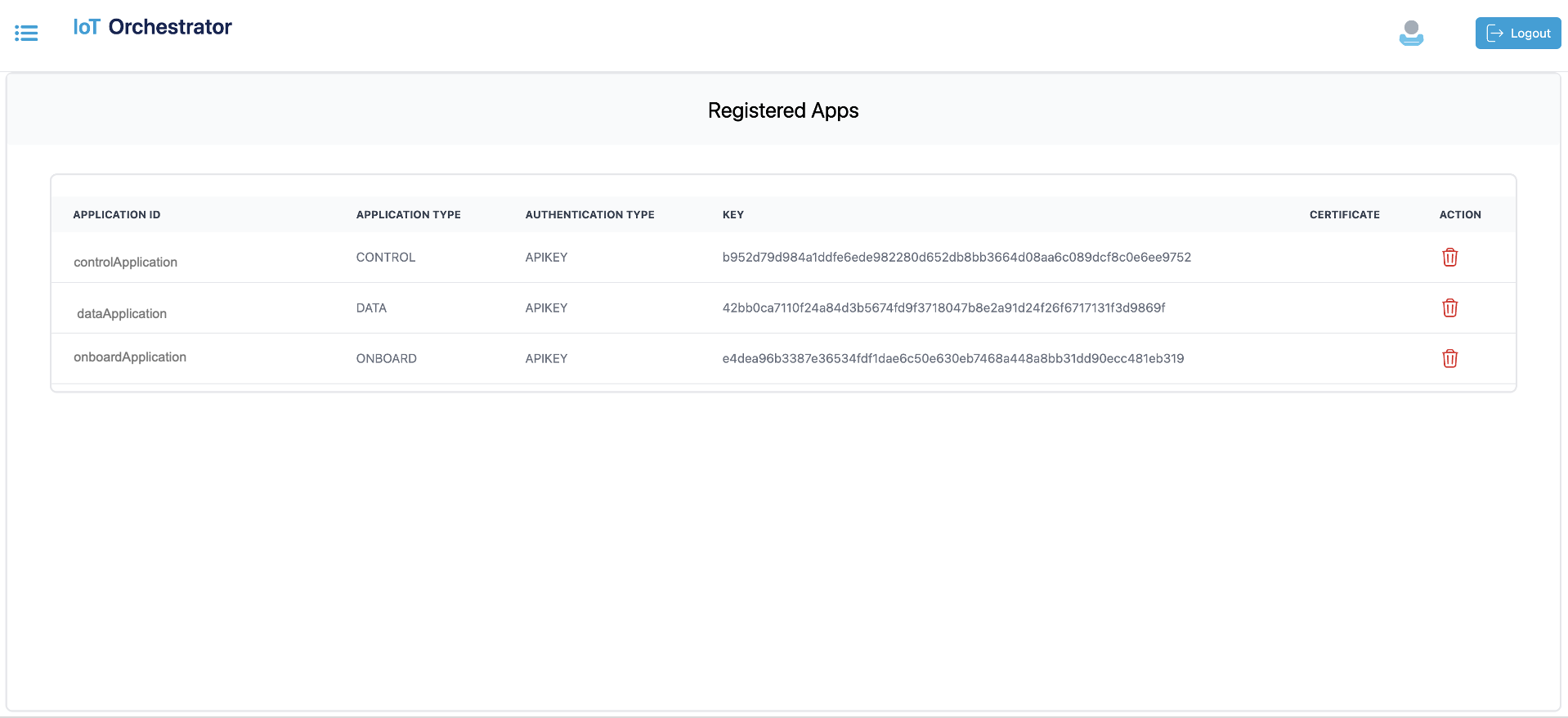Click APIKEY in the controlApplication row
This screenshot has width=1568, height=718.
point(546,257)
